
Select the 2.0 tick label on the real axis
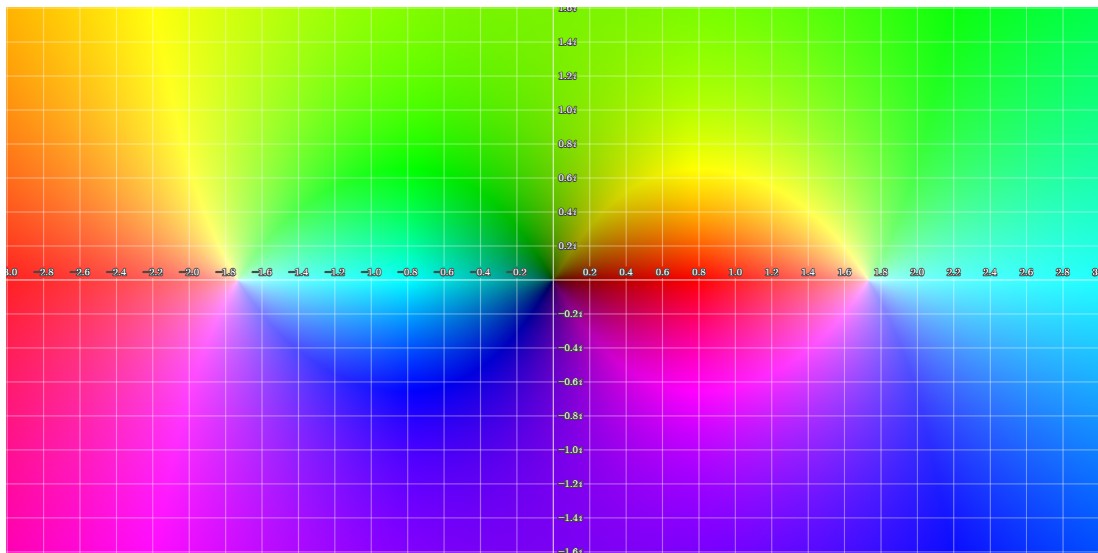(x=916, y=272)
